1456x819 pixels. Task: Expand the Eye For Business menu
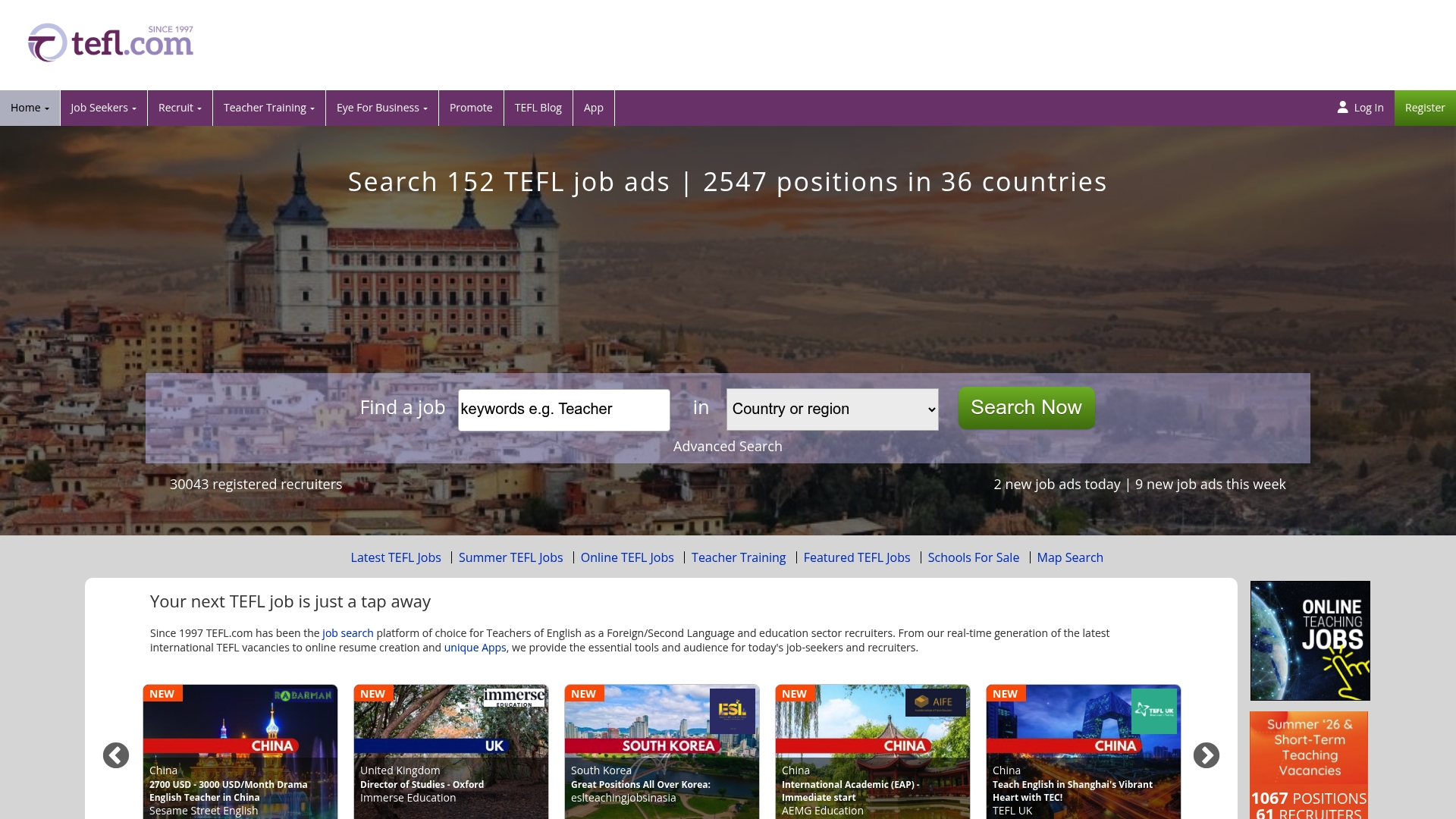click(382, 108)
